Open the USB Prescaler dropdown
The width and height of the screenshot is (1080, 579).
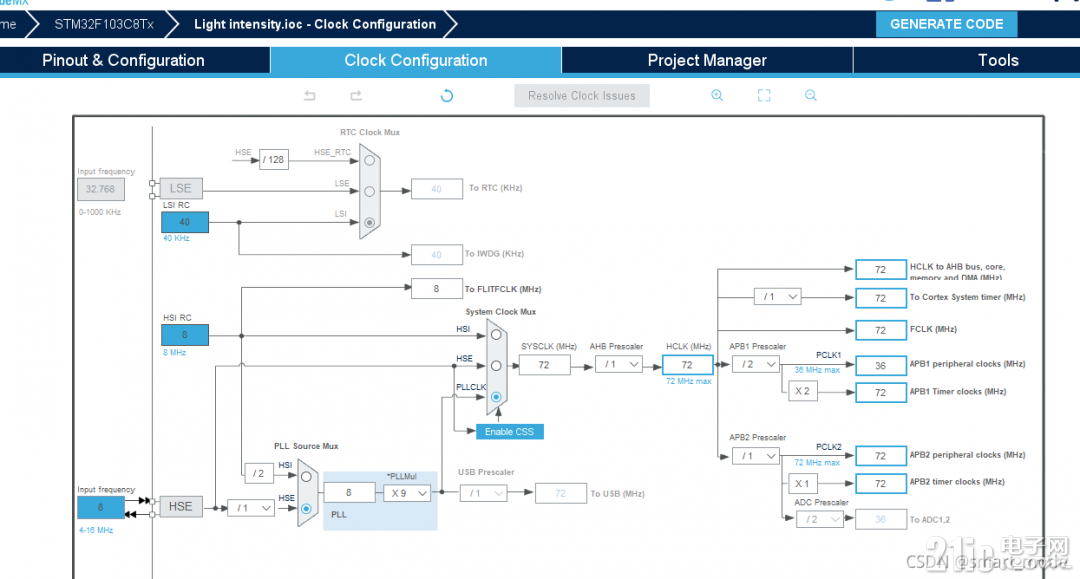(484, 493)
